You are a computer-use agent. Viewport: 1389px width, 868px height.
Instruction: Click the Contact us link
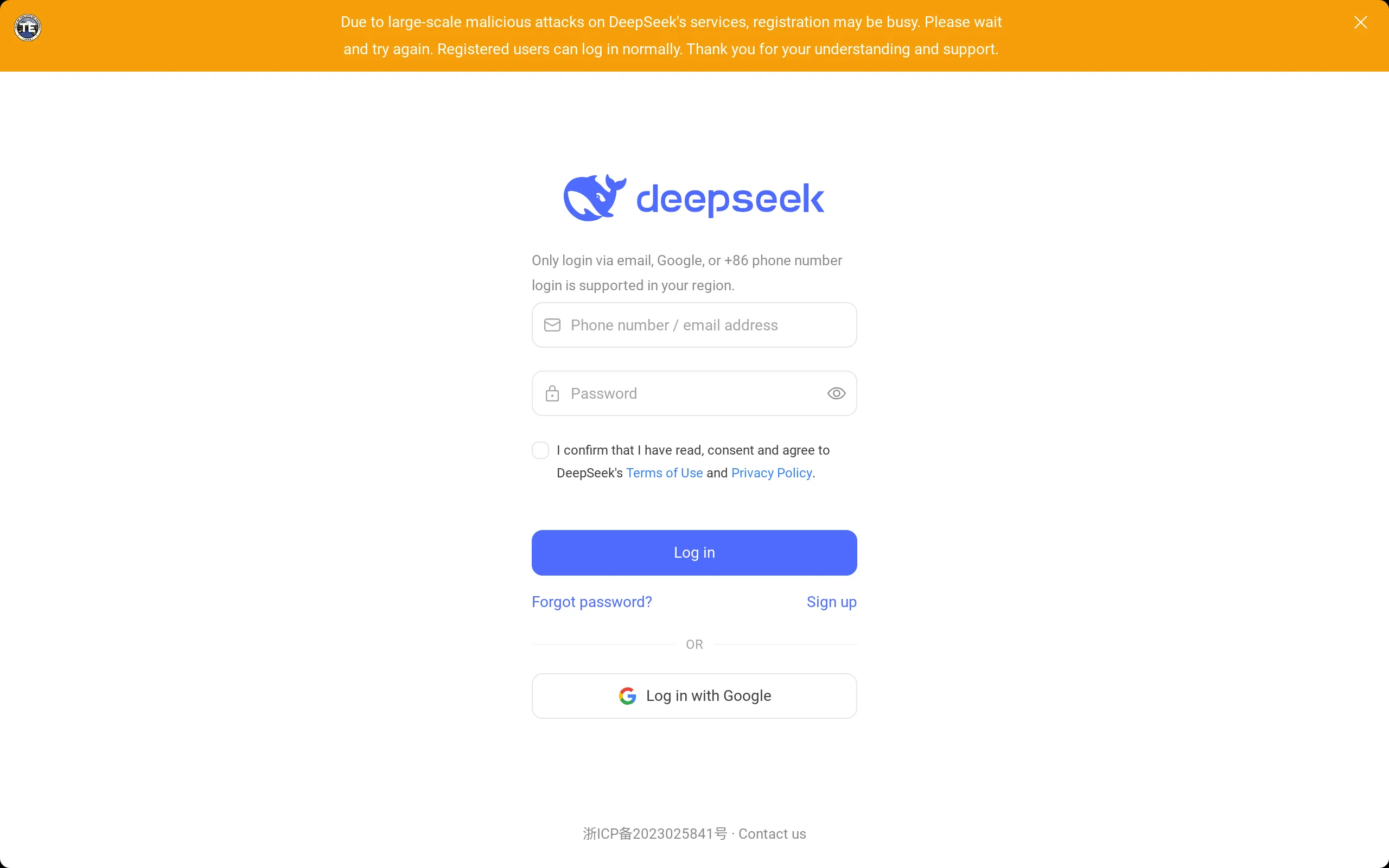772,833
